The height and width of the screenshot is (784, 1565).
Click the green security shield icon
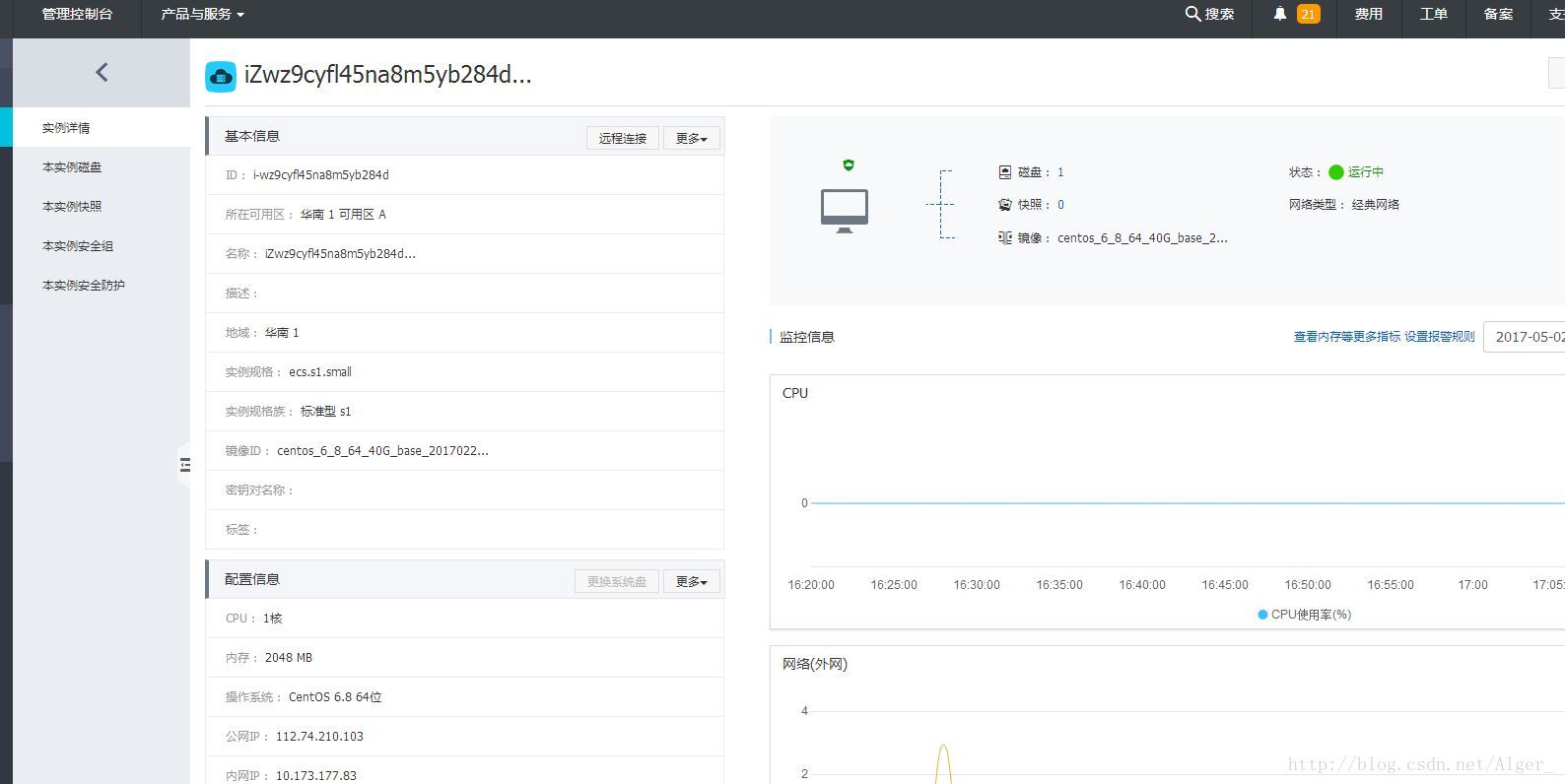pos(849,164)
